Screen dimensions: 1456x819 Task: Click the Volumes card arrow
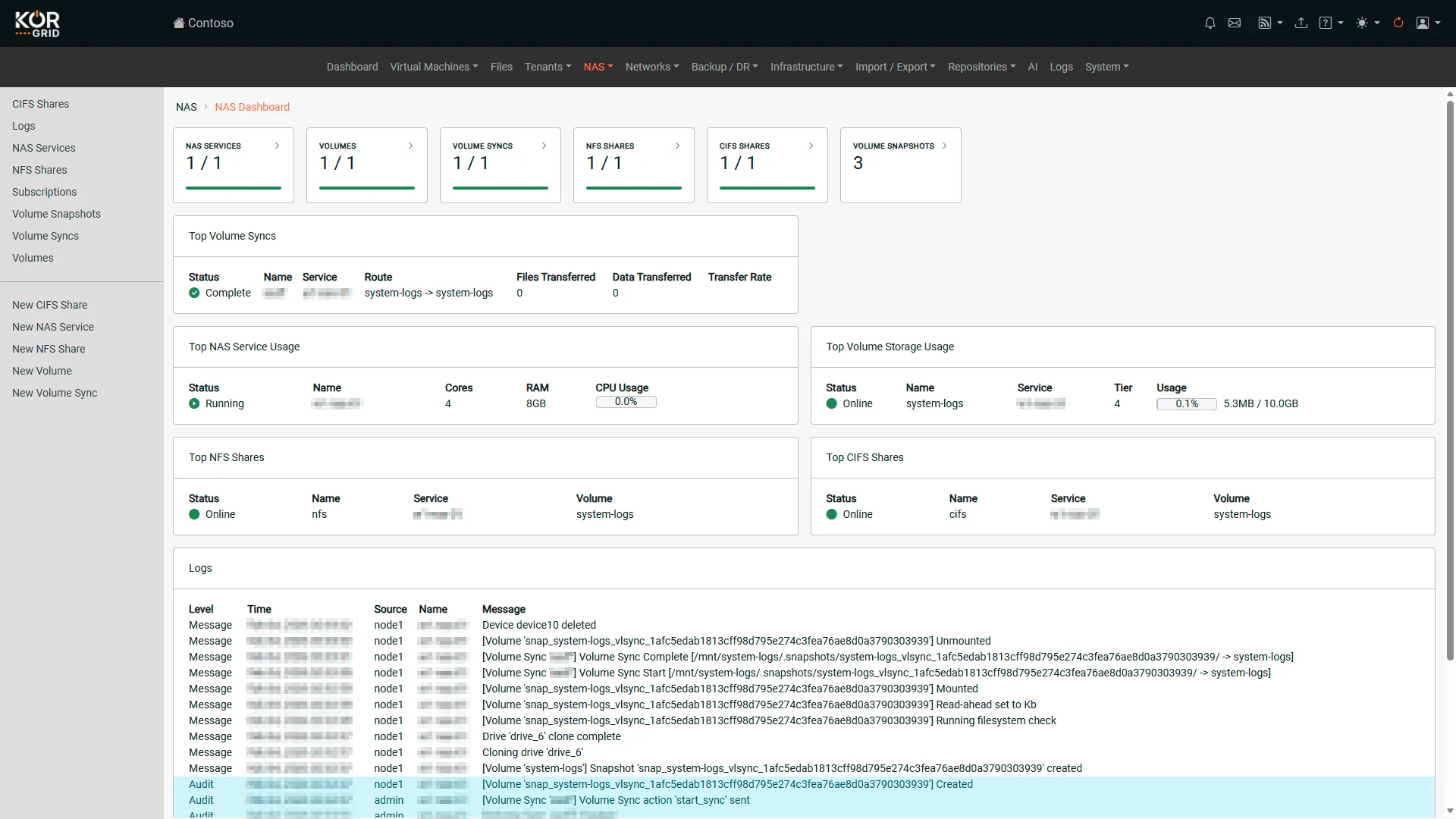pyautogui.click(x=410, y=146)
